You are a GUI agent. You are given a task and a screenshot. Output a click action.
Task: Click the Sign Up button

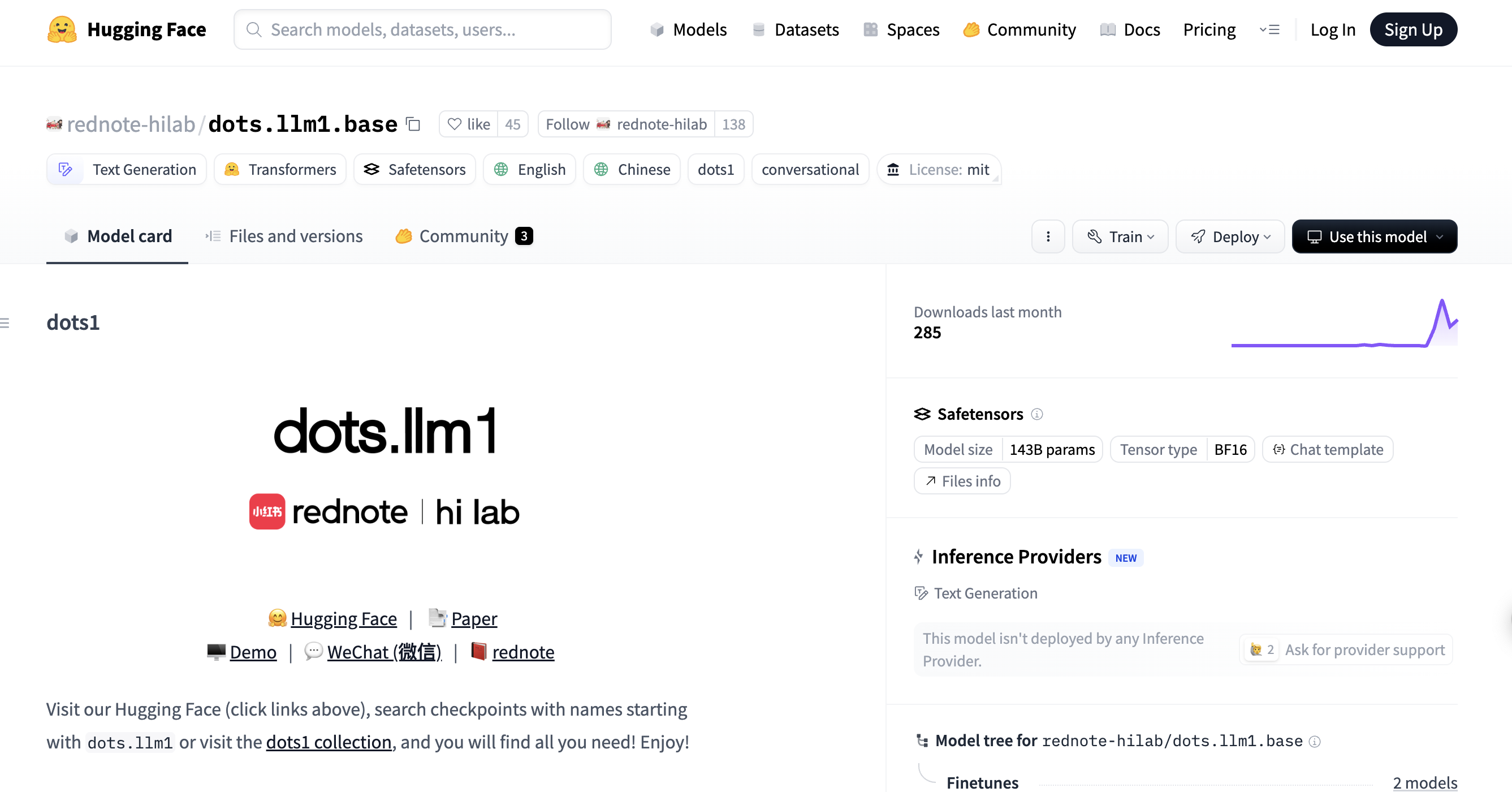pos(1413,29)
